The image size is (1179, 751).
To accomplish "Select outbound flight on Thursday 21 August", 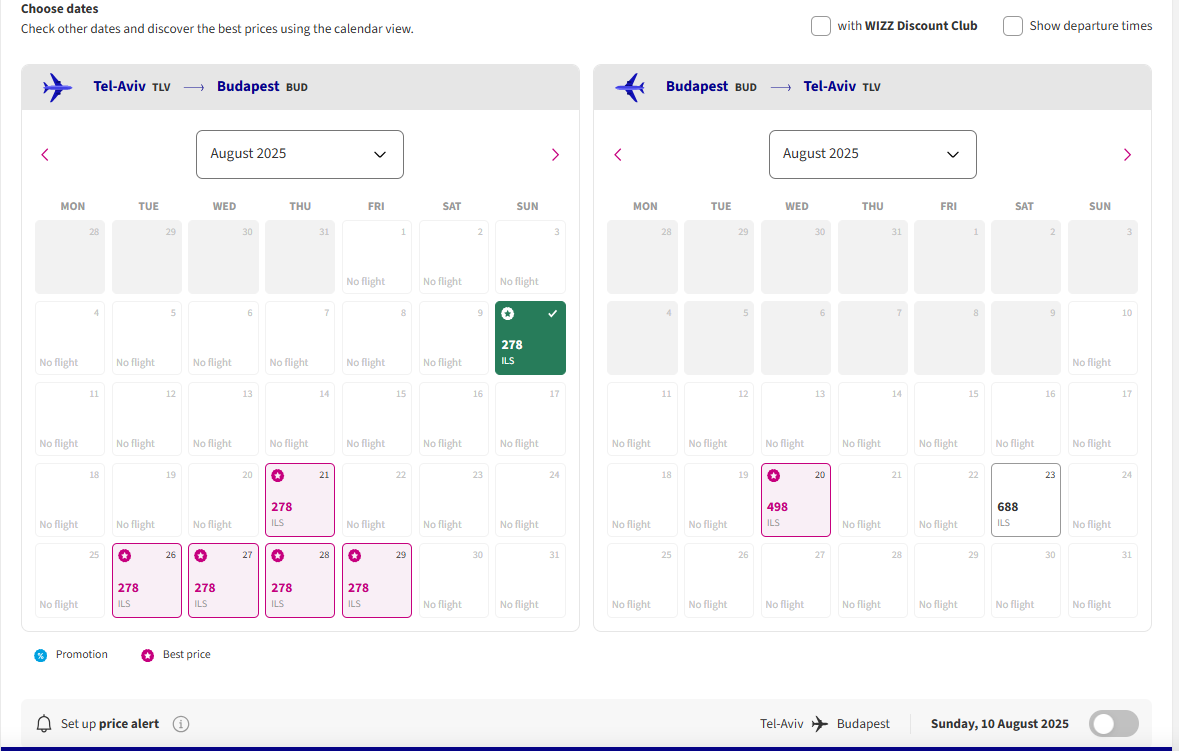I will point(300,499).
